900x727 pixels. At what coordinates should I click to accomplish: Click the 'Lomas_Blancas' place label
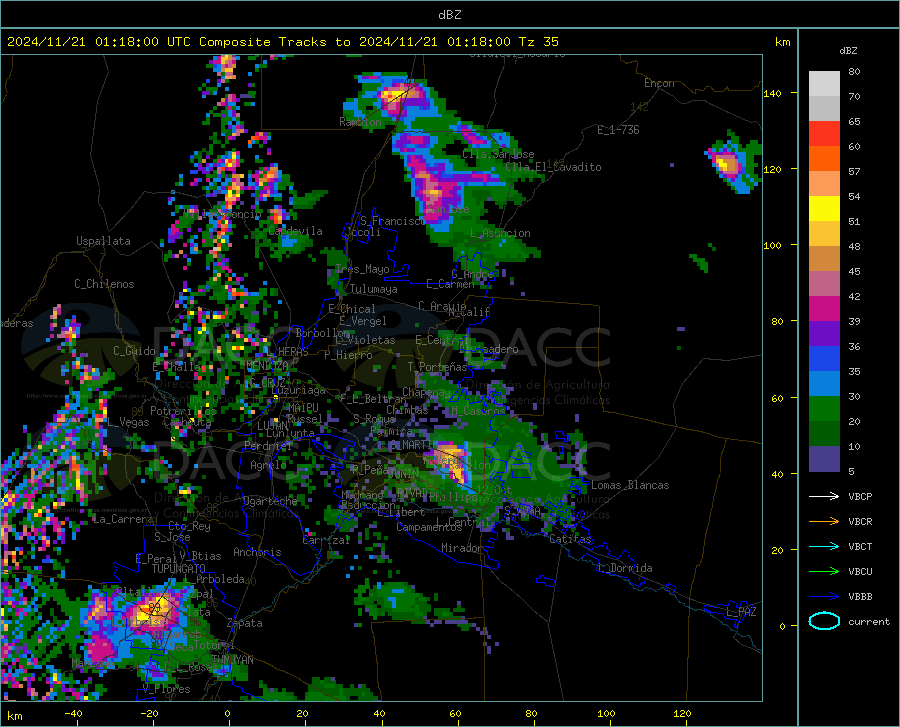(630, 485)
